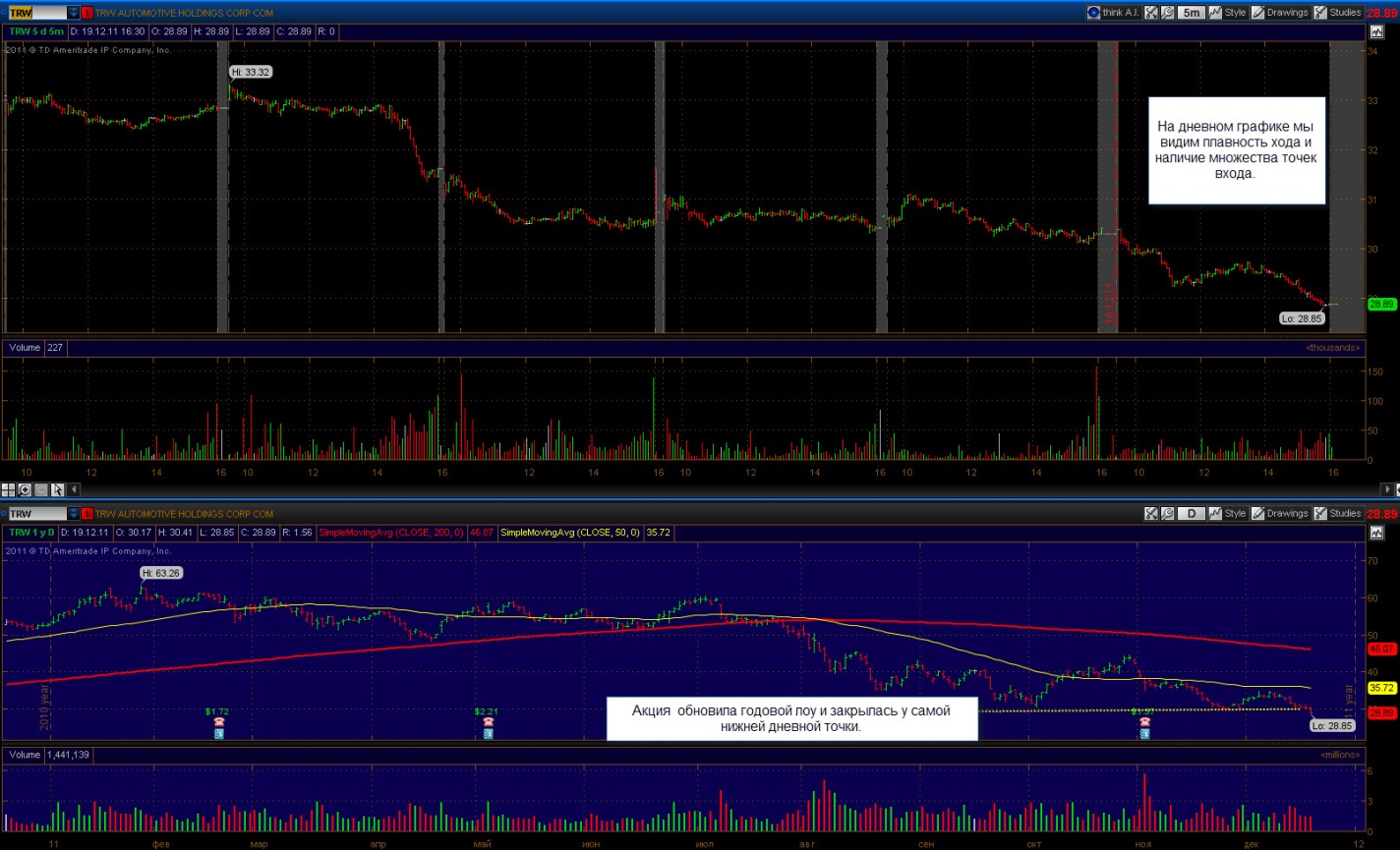This screenshot has height=850, width=1400.
Task: Select SimpleMovingAvg (CLOSE, 50, 0) study label
Action: [x=571, y=532]
